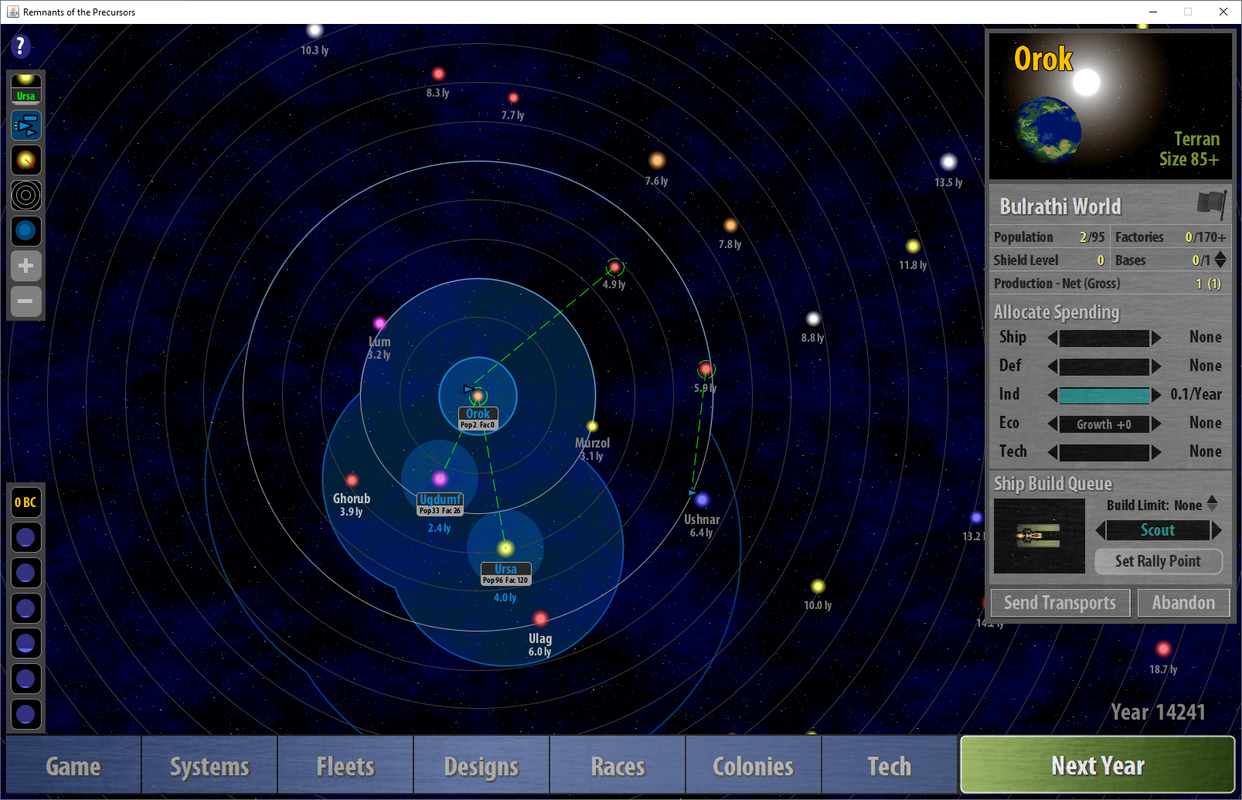Click the Ship spending slider bar
The image size is (1242, 800).
pos(1104,338)
